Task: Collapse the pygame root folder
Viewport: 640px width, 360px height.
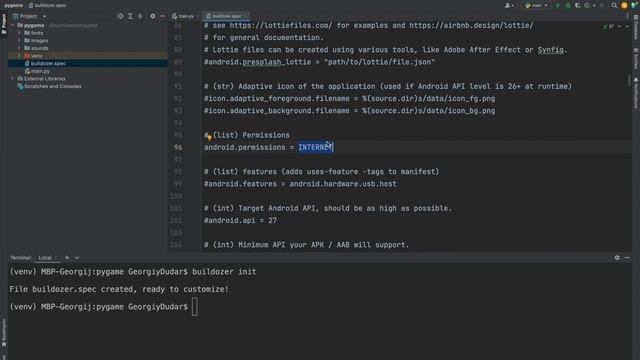Action: coord(13,25)
